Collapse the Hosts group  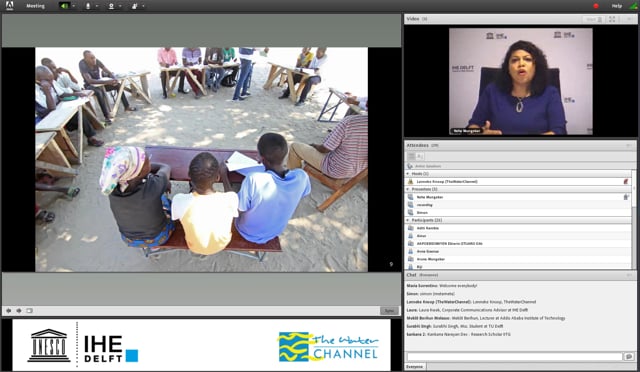coord(408,174)
